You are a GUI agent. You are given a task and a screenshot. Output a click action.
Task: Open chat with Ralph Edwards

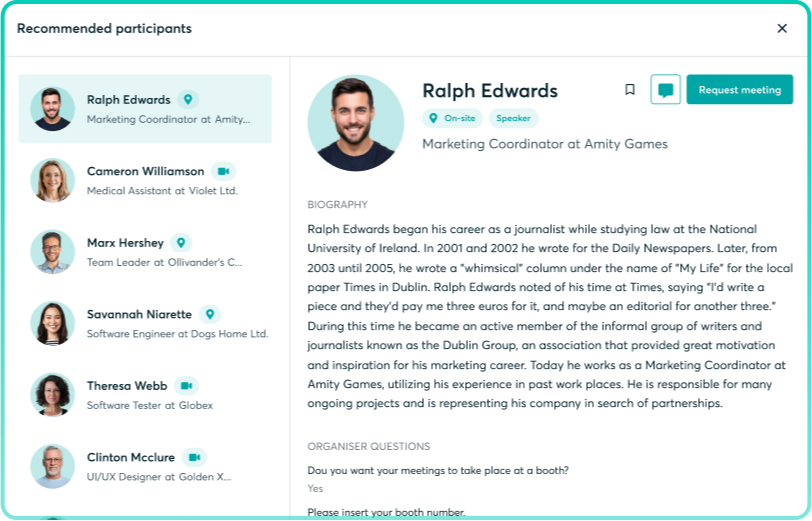point(665,90)
